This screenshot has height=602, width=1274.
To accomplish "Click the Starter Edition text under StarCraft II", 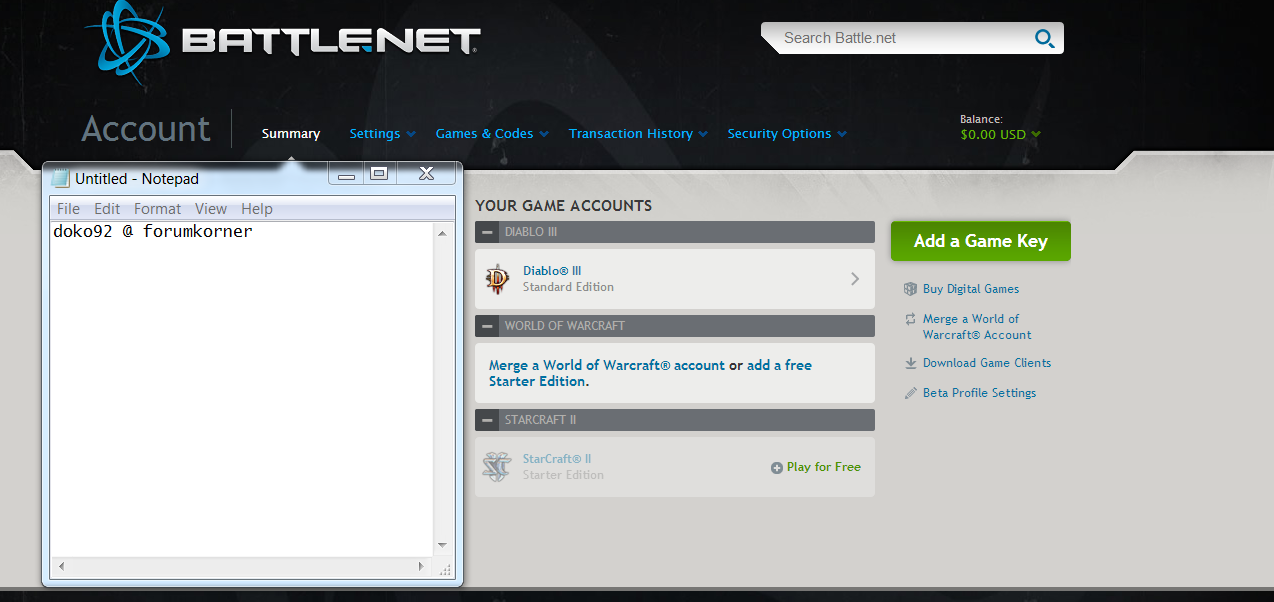I will (563, 475).
